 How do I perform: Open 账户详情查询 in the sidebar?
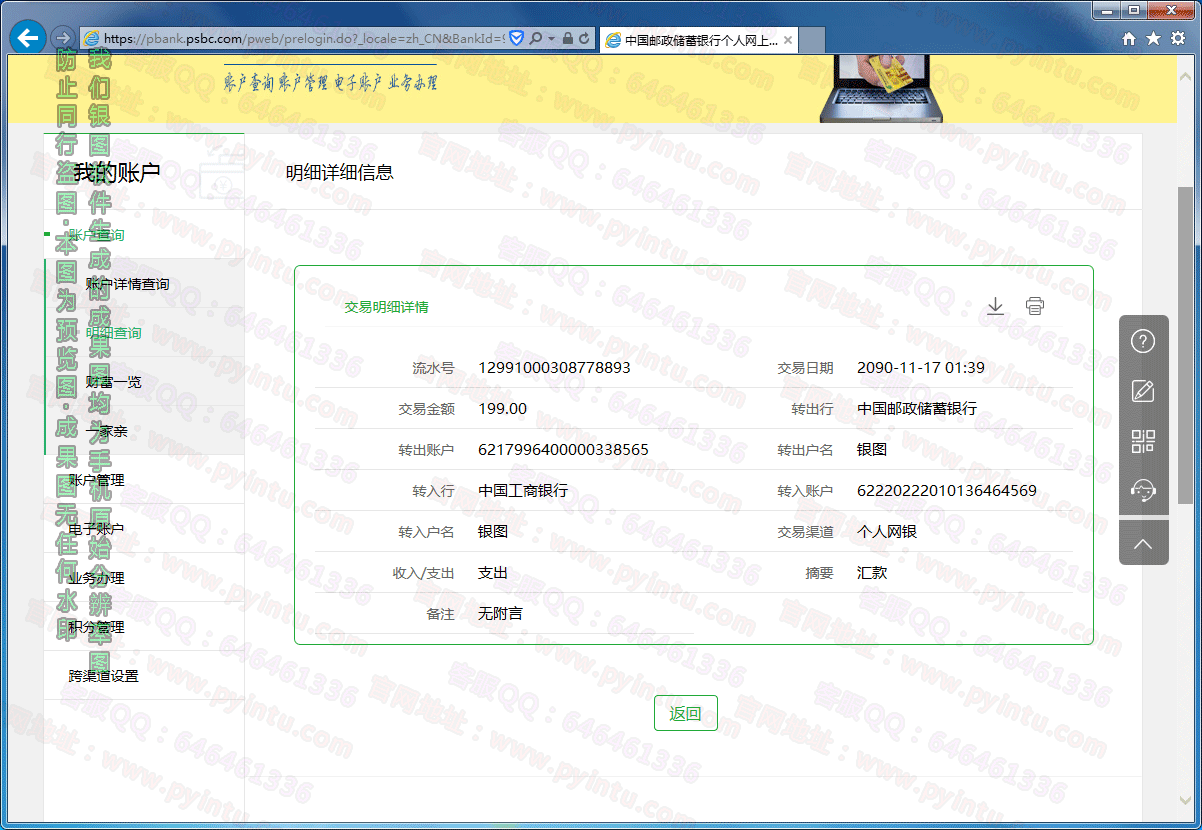click(x=127, y=284)
